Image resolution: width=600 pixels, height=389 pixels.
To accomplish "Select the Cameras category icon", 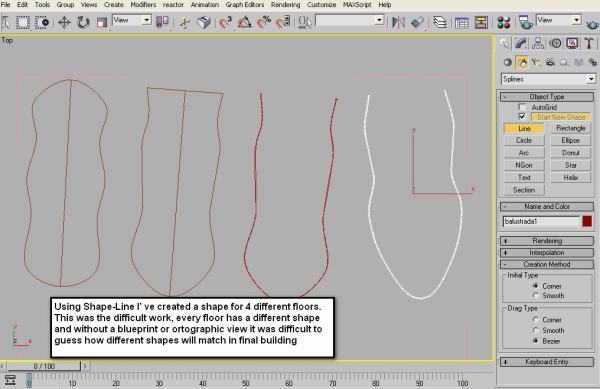I will point(550,62).
